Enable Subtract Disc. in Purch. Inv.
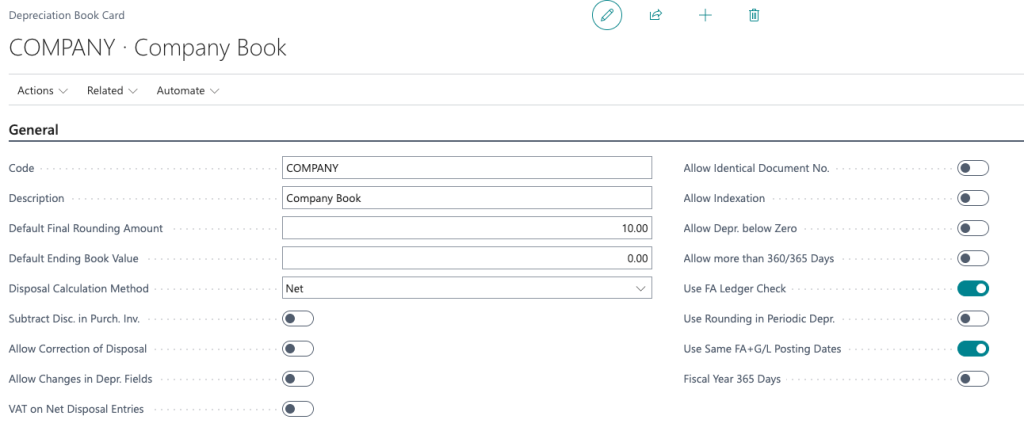 298,319
